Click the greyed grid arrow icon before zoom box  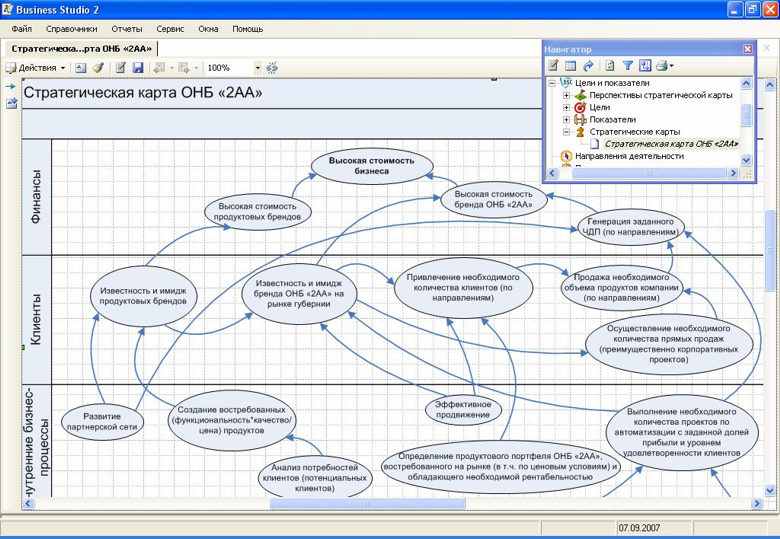click(x=184, y=68)
